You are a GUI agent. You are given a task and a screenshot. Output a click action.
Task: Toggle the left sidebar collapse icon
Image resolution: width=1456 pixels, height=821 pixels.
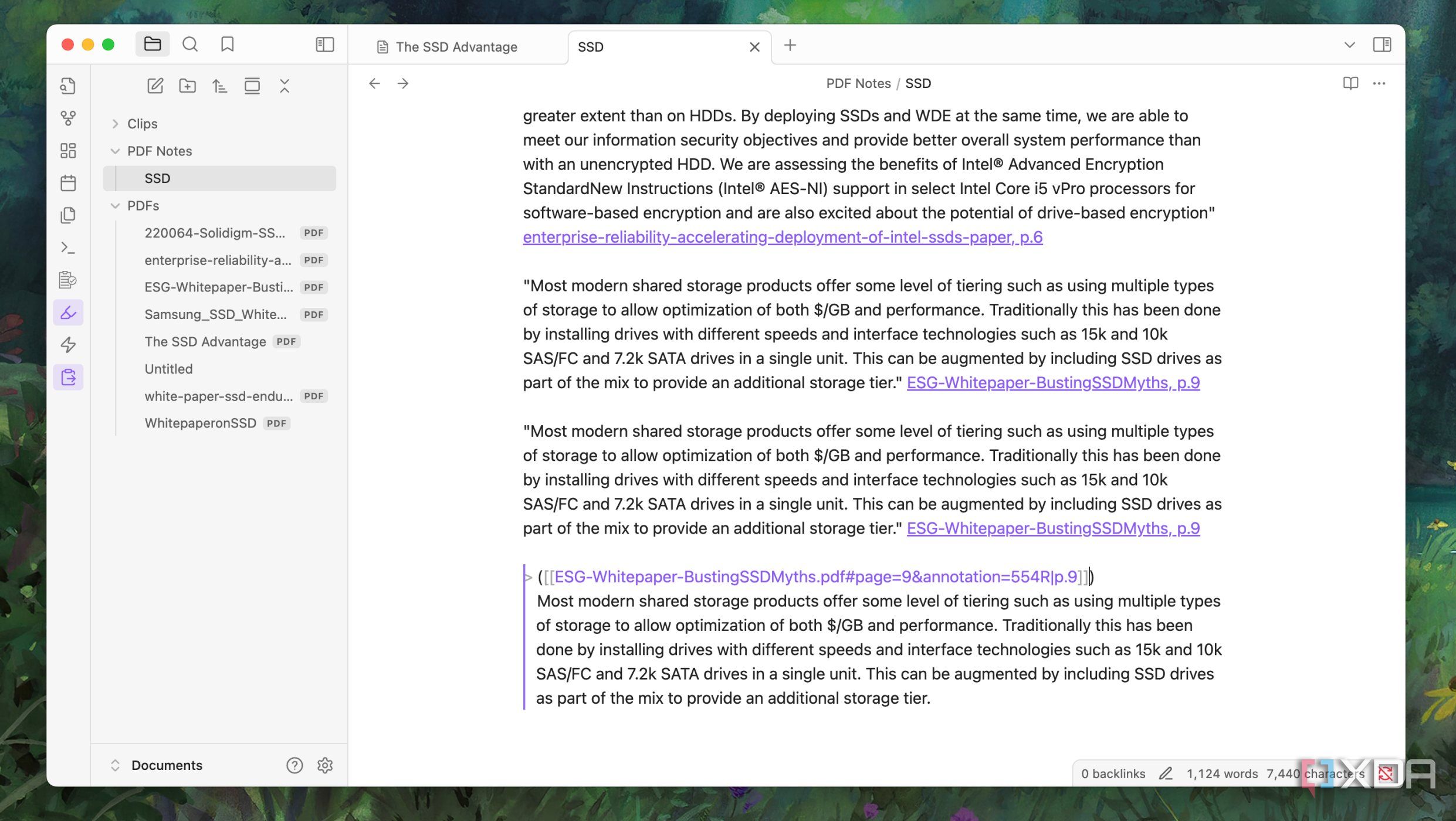324,45
